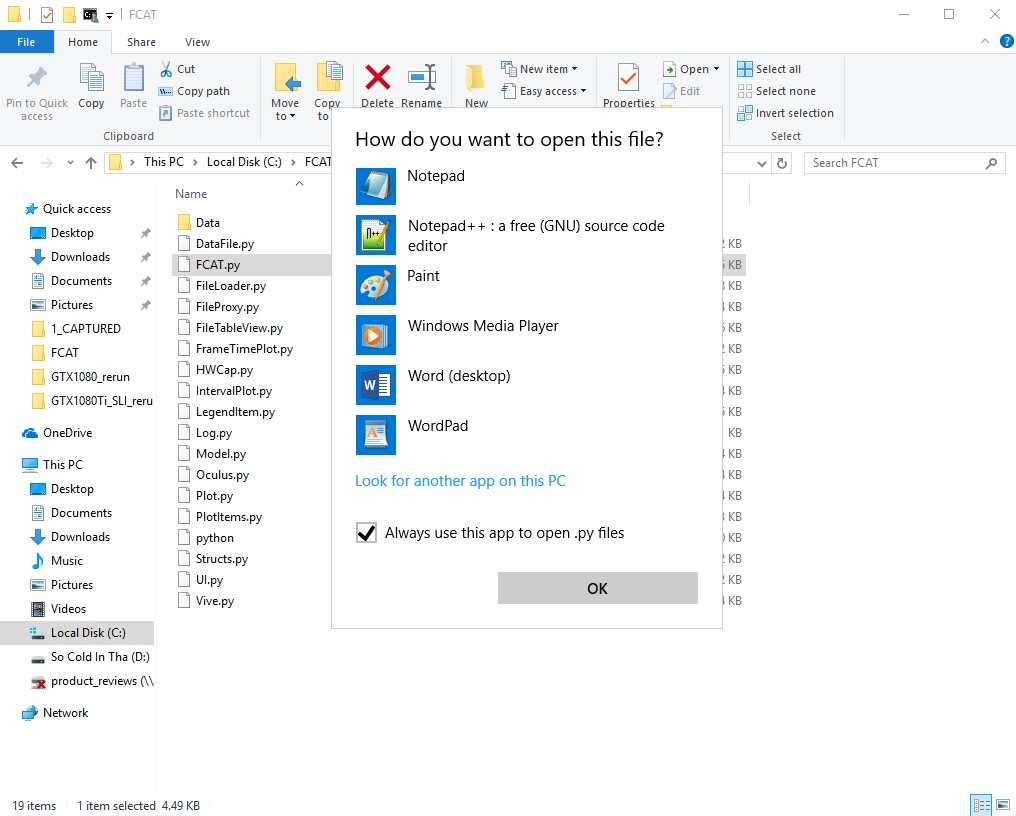
Task: Click the Rename icon in ribbon
Action: coord(421,78)
